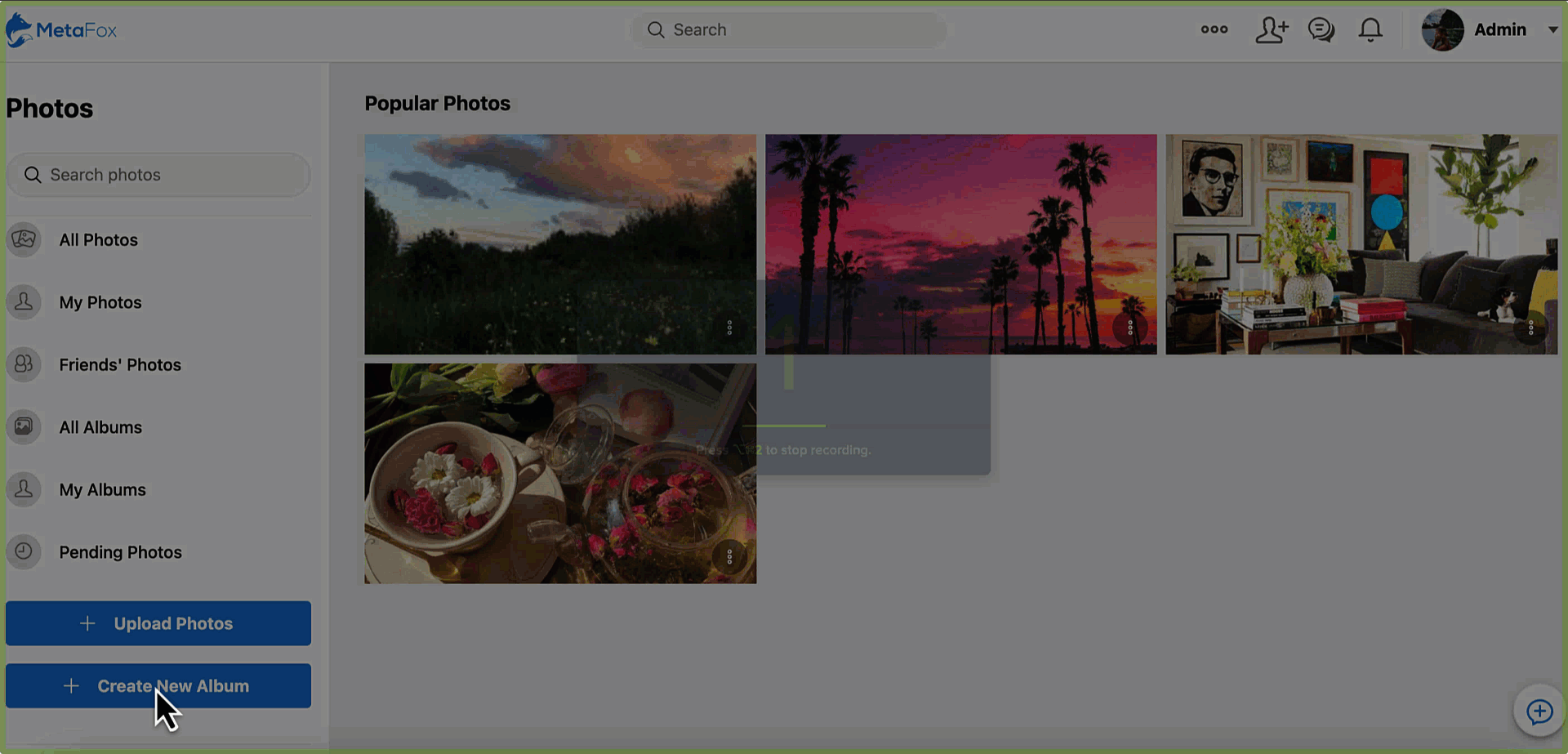Expand the Admin account dropdown arrow
1568x754 pixels.
[1552, 29]
